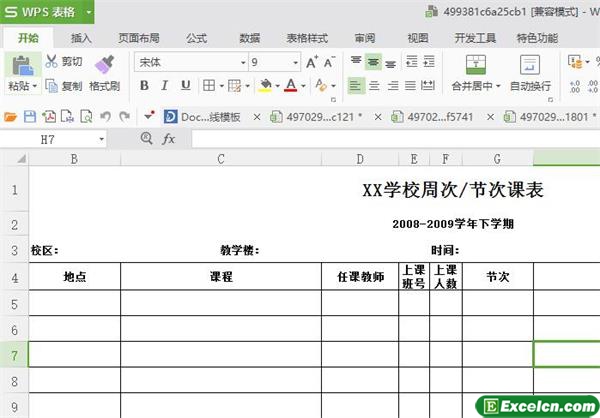
Task: Select row 5 header
Action: coord(14,304)
